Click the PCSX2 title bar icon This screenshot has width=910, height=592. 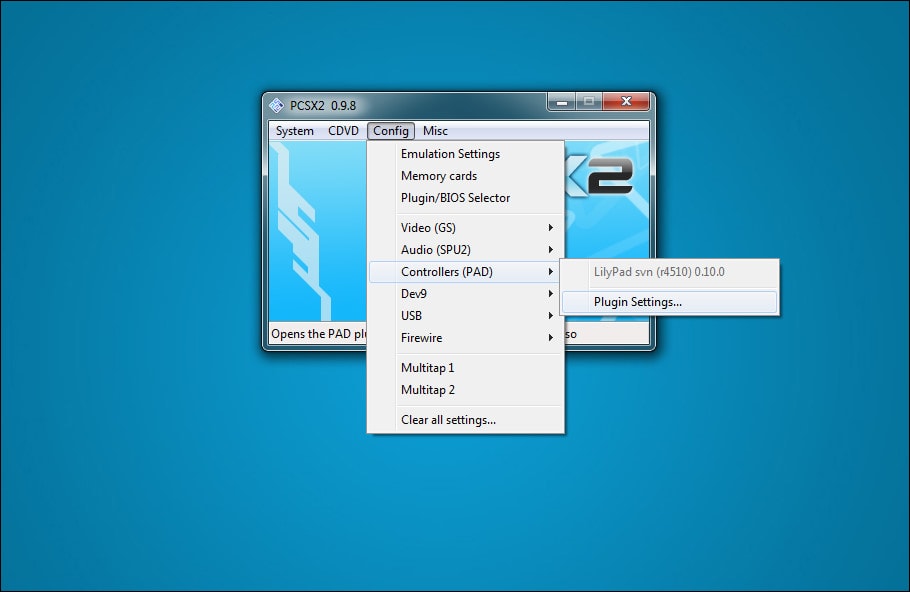click(276, 106)
